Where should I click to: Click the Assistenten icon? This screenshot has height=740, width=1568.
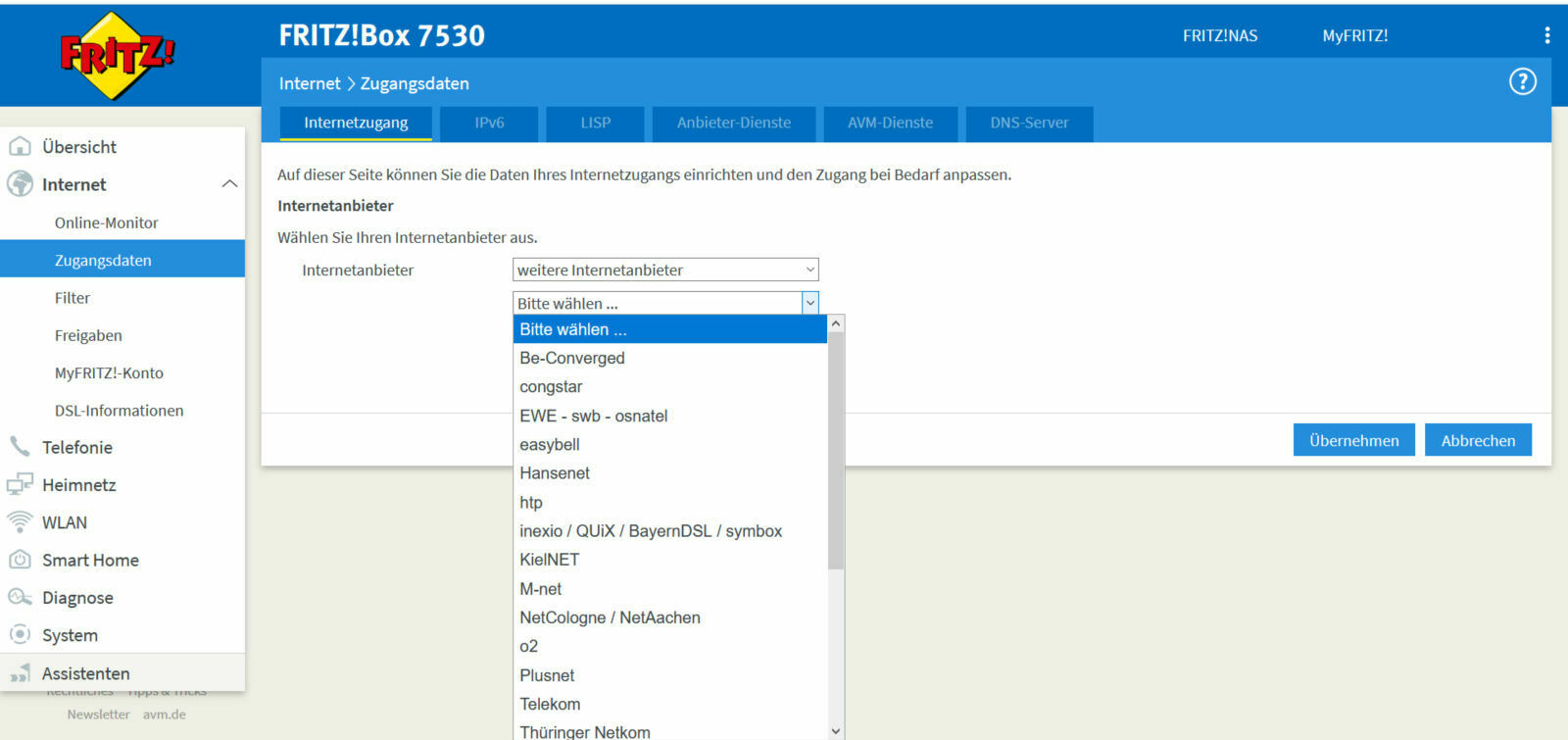tap(20, 673)
